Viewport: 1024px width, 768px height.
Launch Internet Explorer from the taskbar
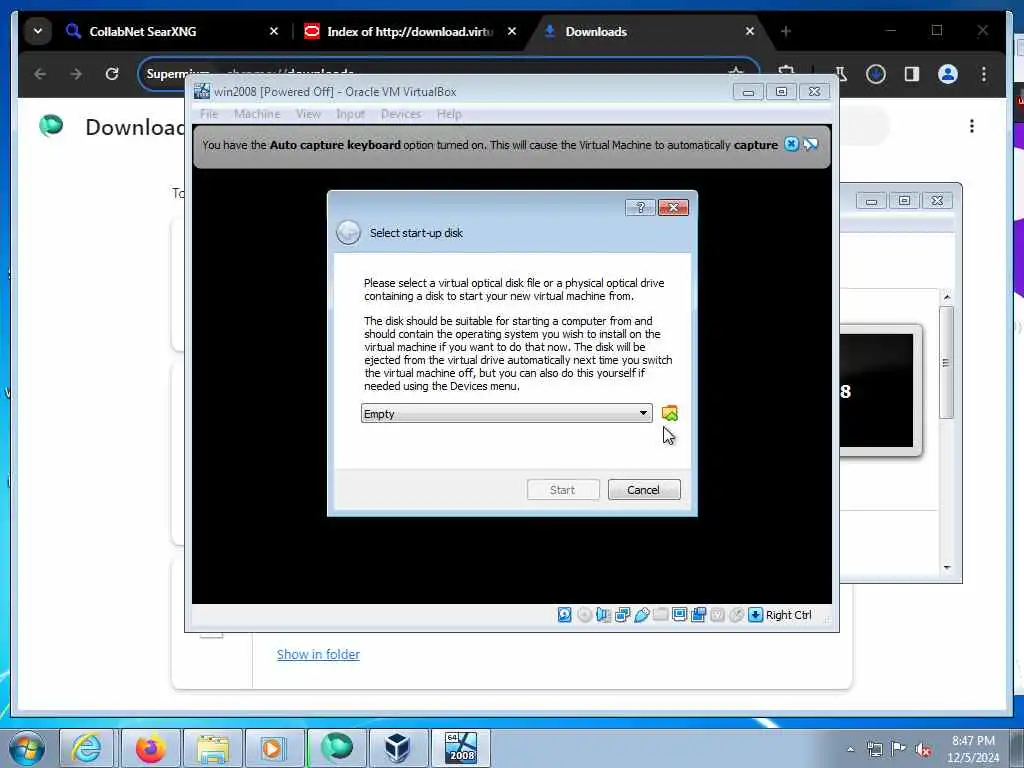[x=86, y=748]
